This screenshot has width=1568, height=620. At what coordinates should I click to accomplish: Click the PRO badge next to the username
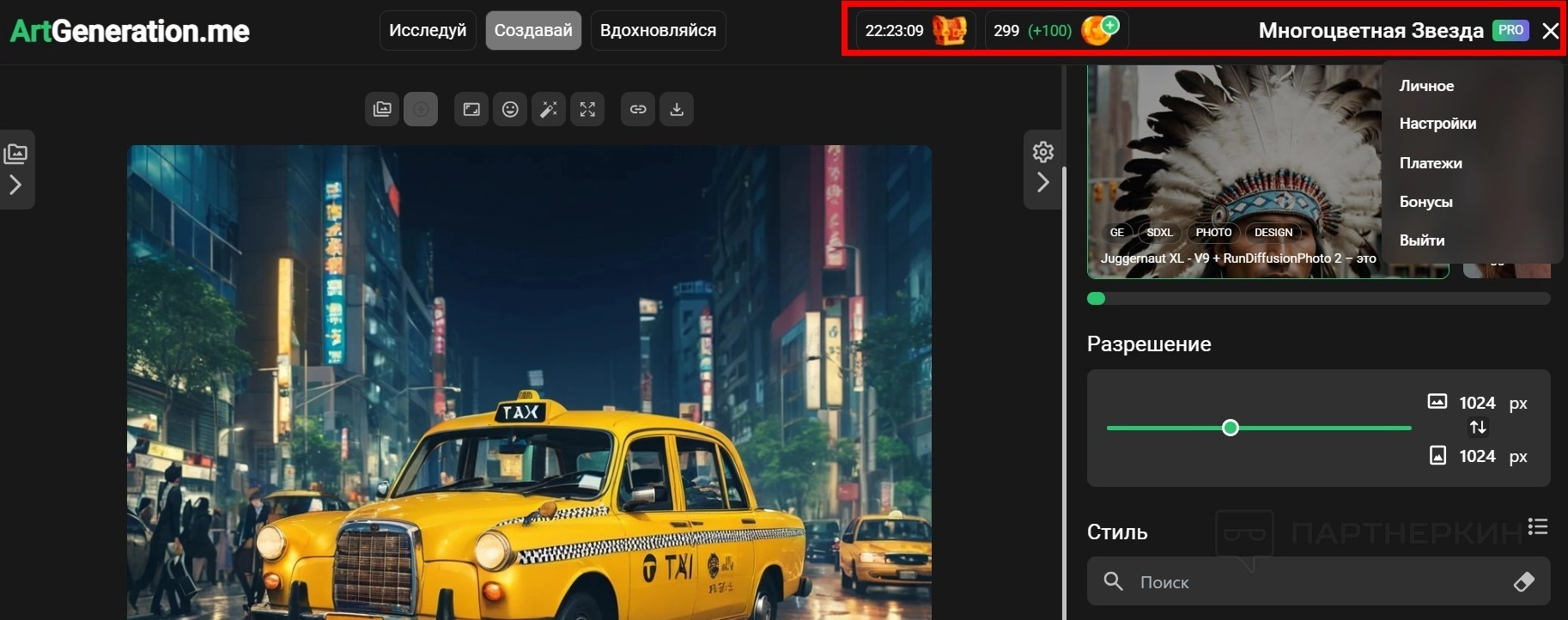[1510, 30]
